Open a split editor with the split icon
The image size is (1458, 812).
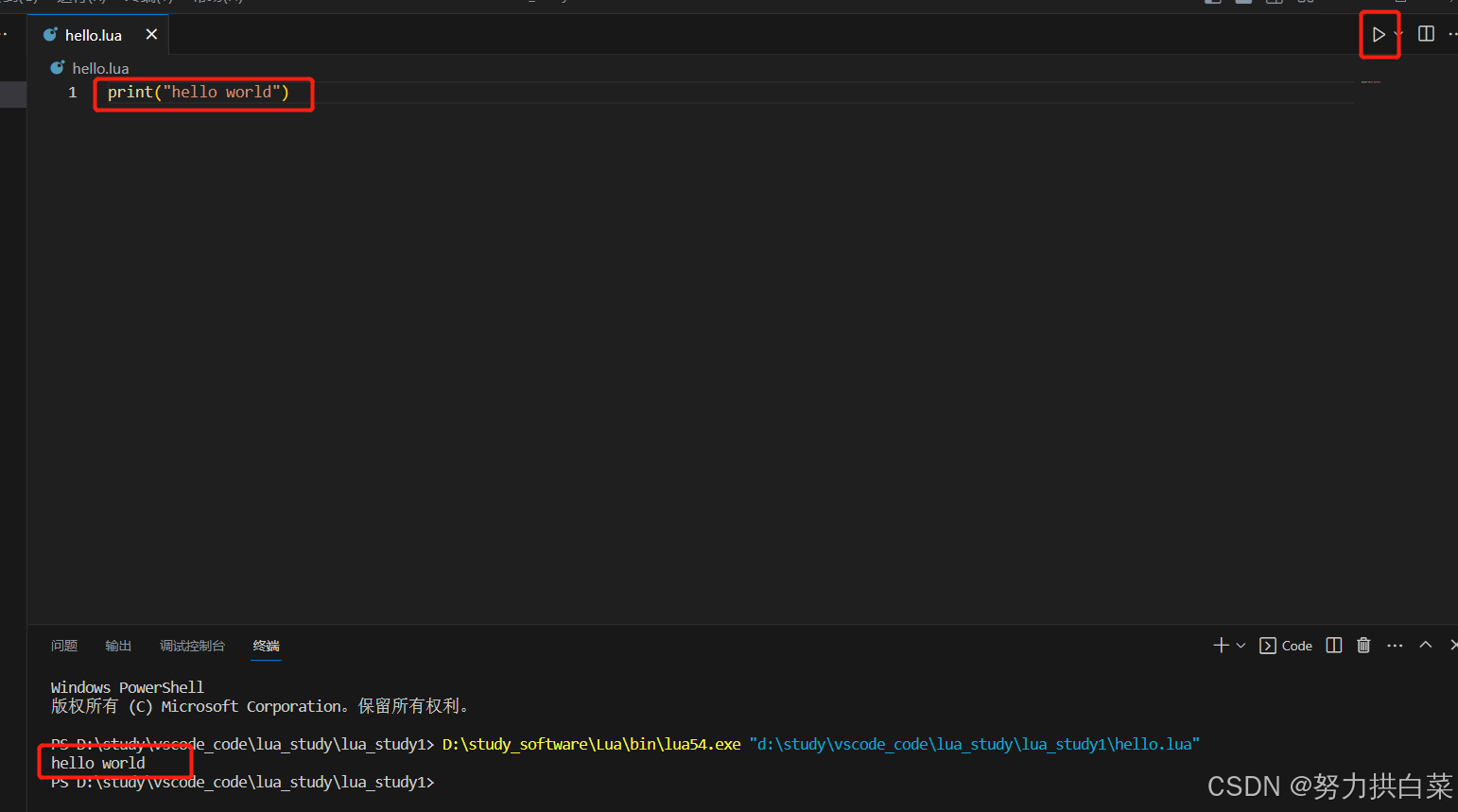click(x=1426, y=34)
